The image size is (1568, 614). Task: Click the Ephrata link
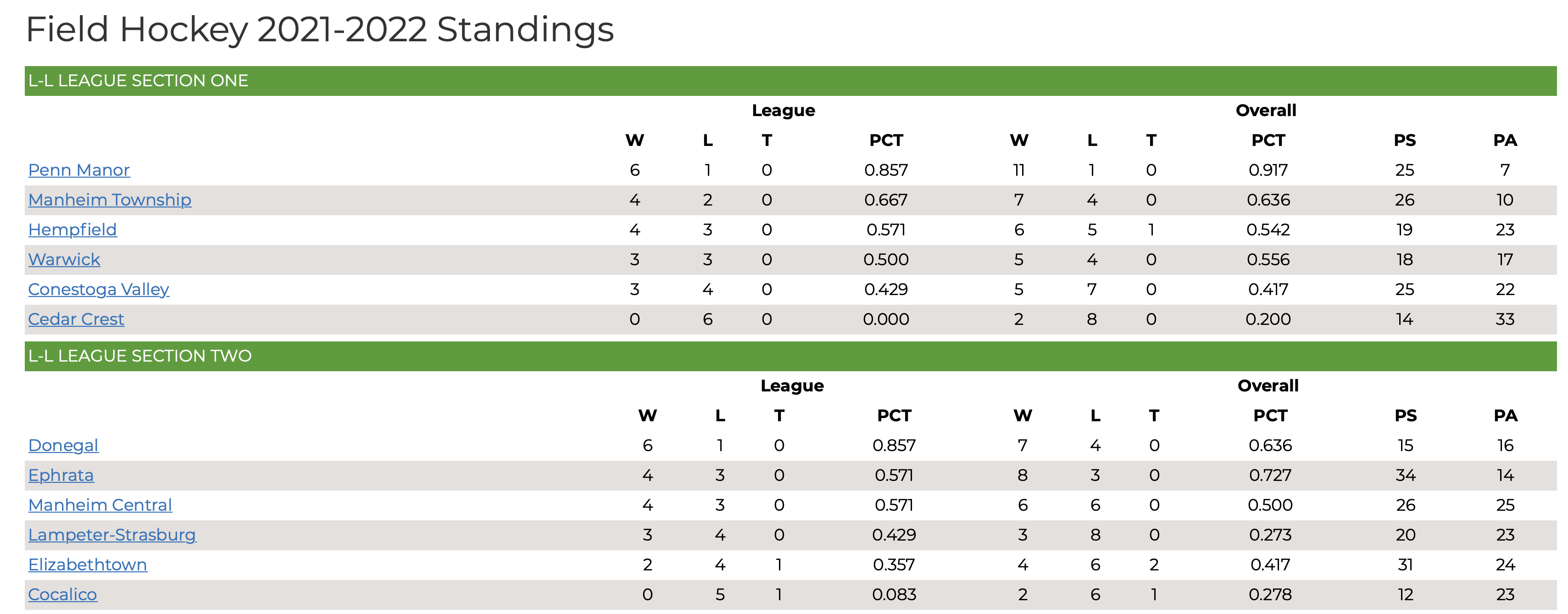(x=61, y=475)
